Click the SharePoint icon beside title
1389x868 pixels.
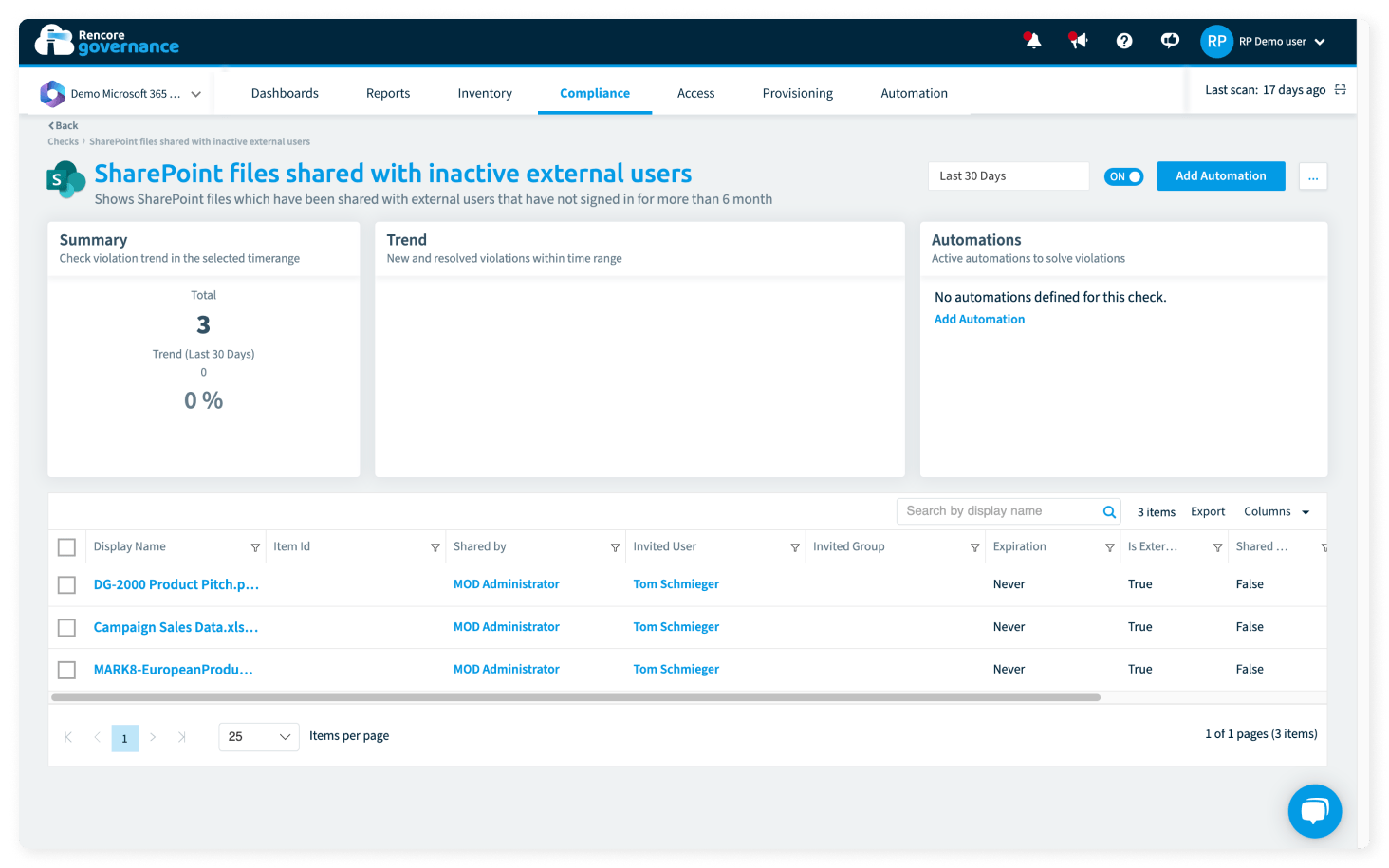pyautogui.click(x=65, y=179)
